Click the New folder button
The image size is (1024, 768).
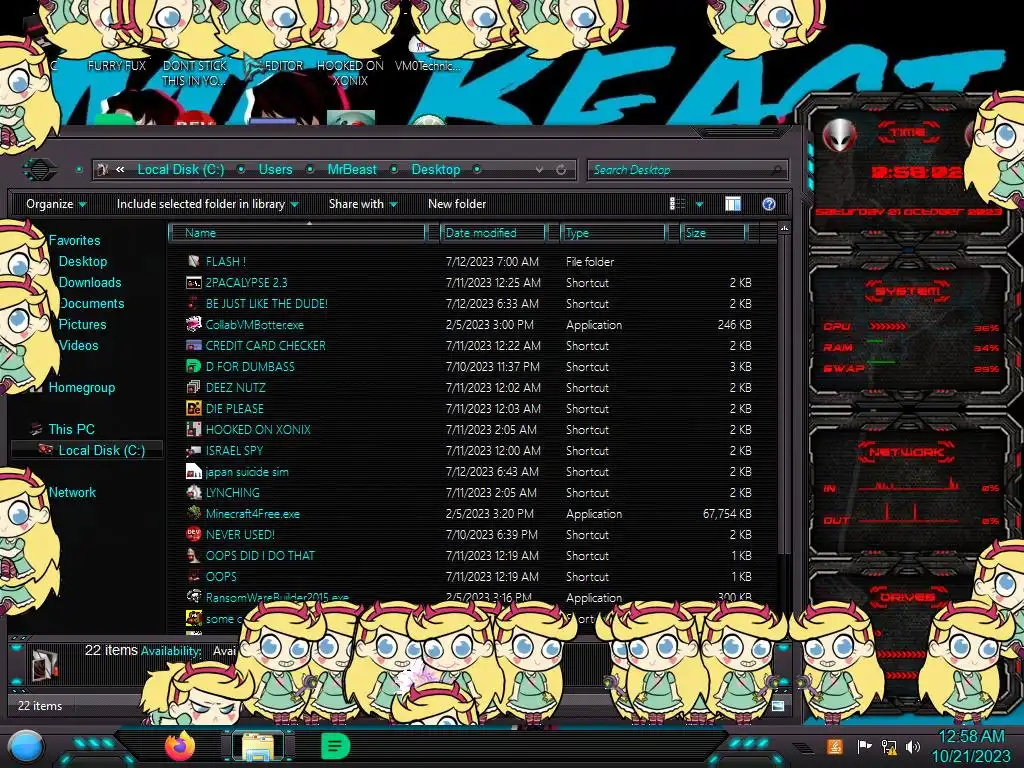click(x=457, y=204)
